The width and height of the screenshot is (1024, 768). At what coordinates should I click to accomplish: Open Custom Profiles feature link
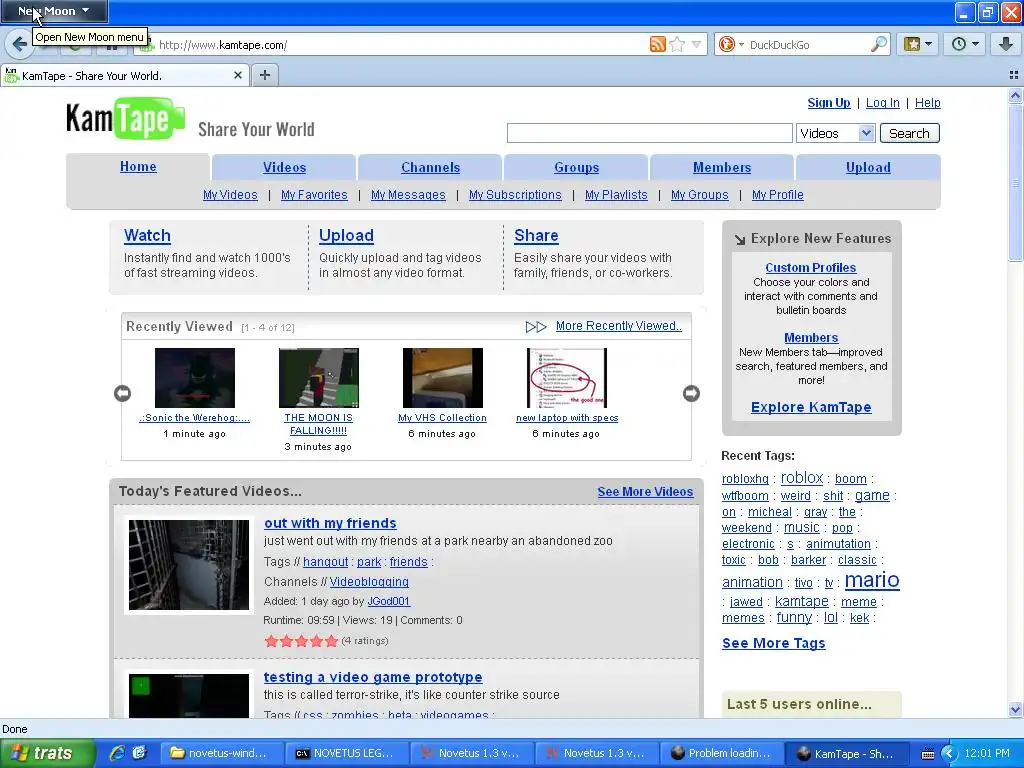[x=810, y=268]
